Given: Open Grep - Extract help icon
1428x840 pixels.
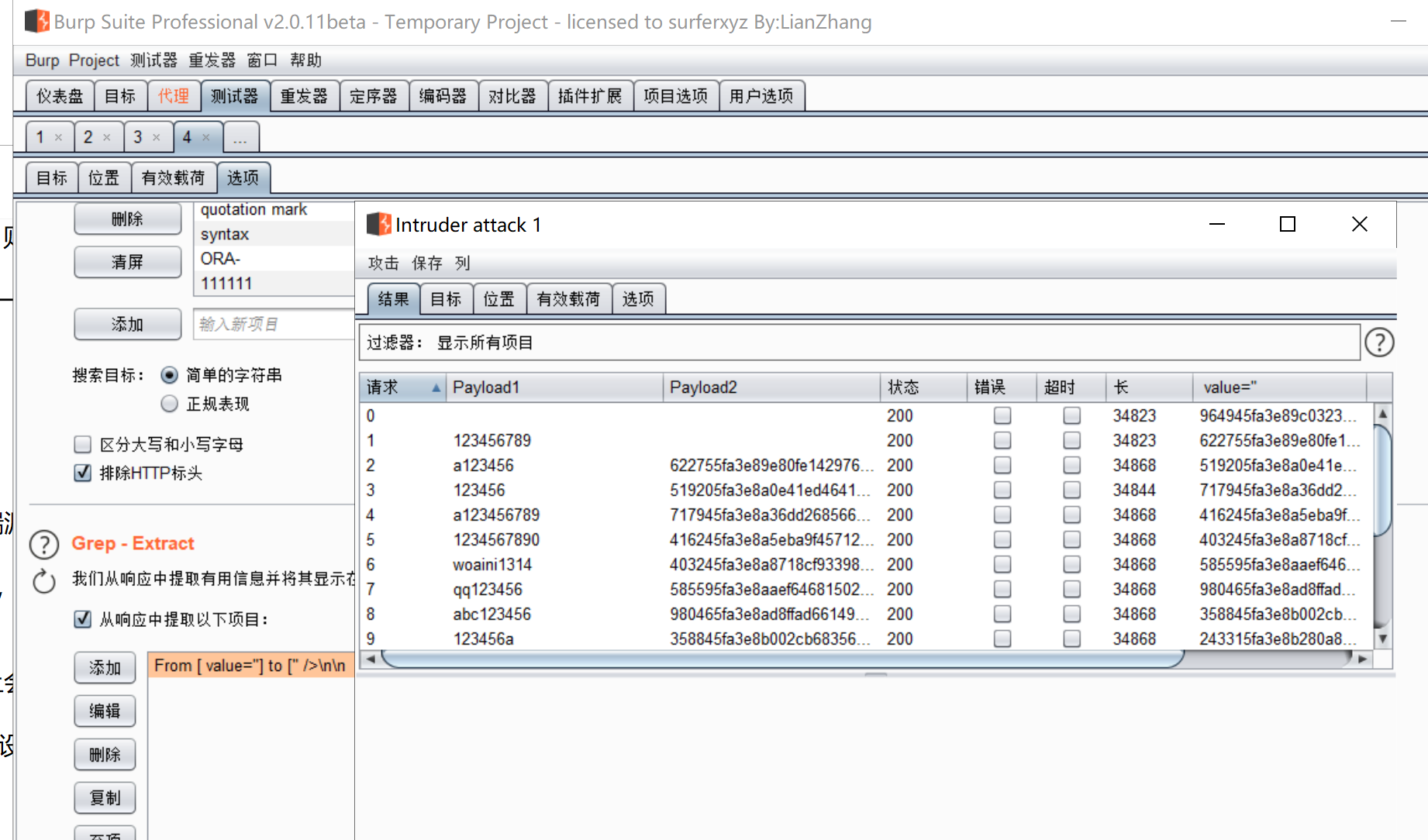Looking at the screenshot, I should click(x=44, y=545).
